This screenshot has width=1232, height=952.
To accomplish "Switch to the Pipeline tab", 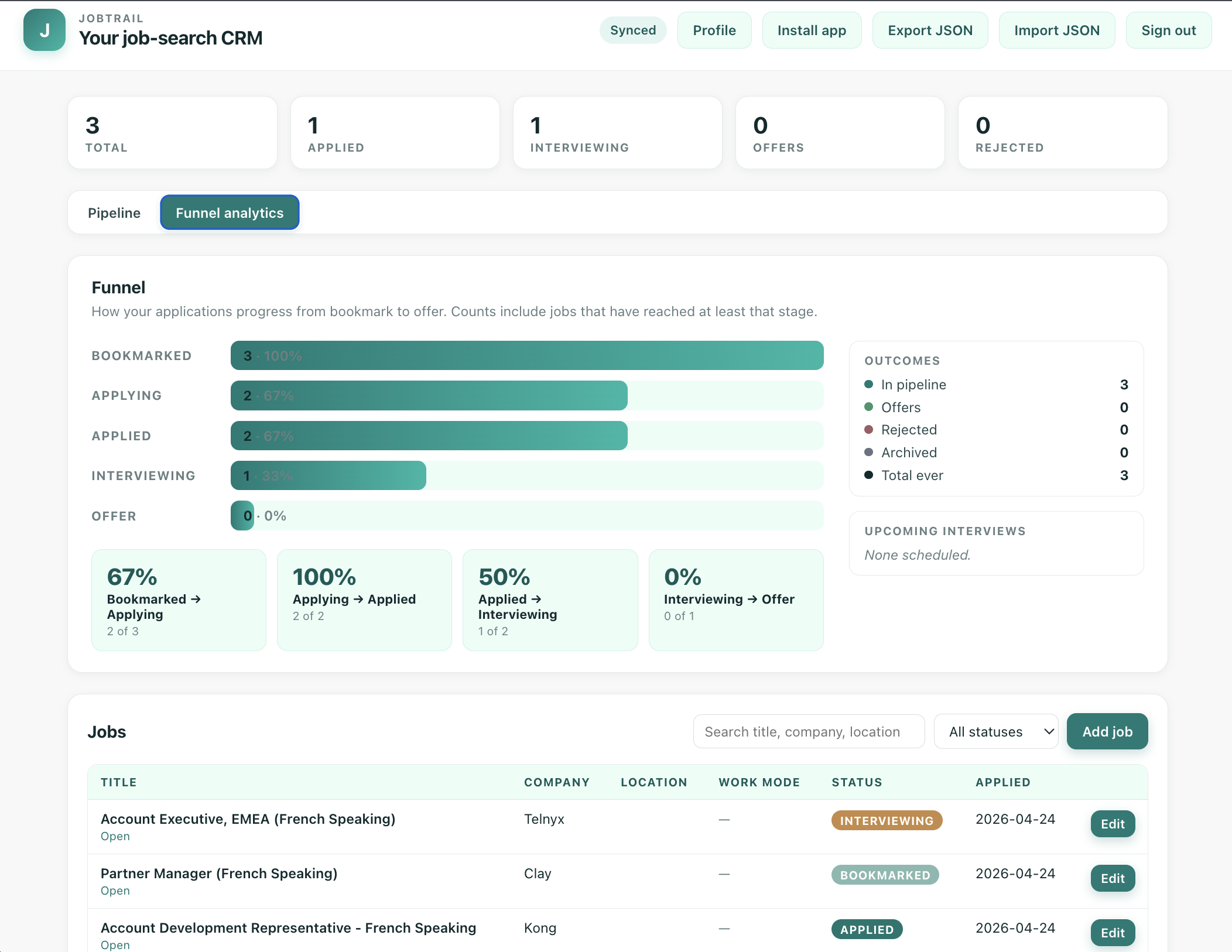I will point(114,213).
